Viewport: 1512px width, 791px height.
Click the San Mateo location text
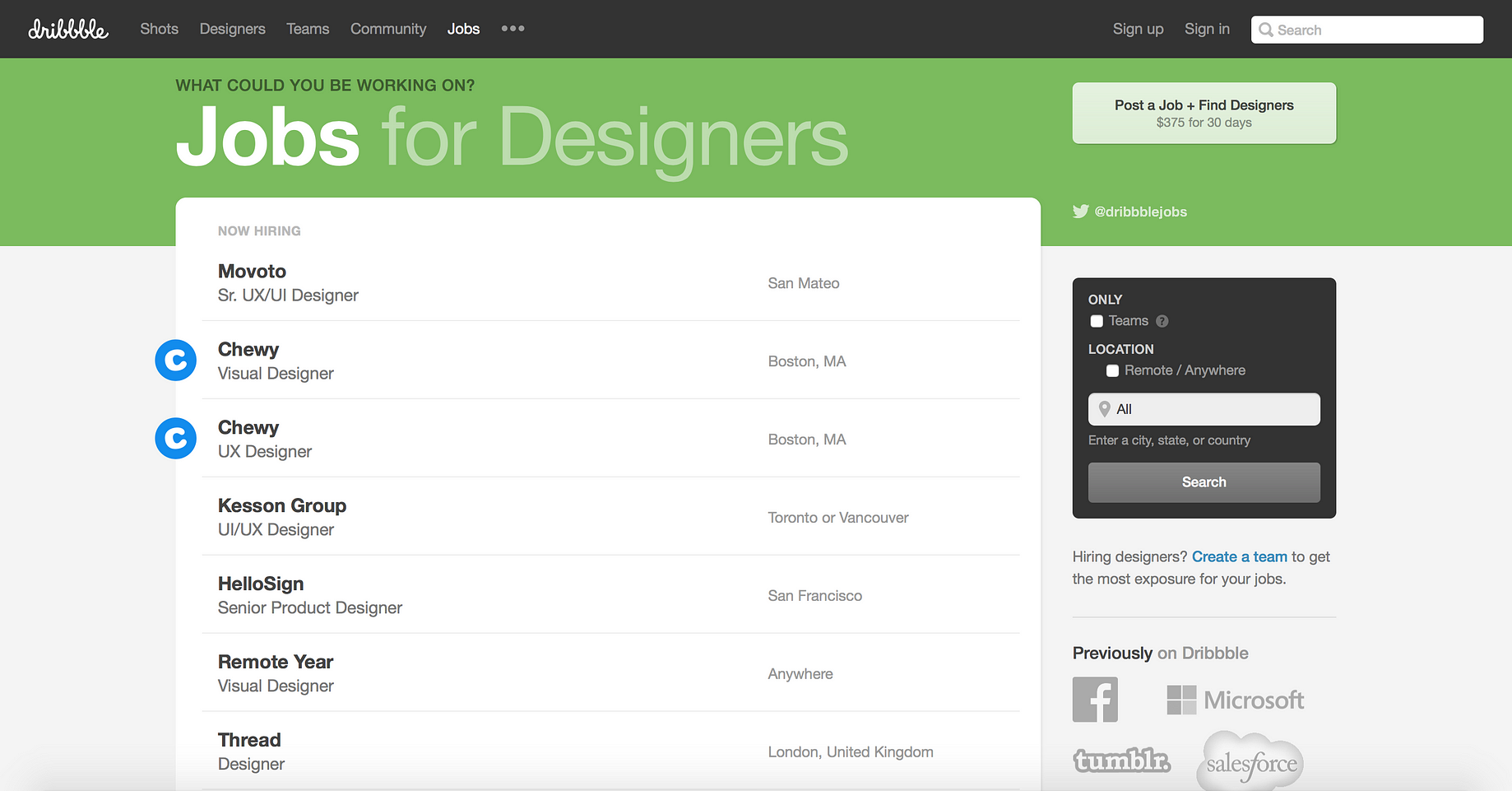pos(804,283)
